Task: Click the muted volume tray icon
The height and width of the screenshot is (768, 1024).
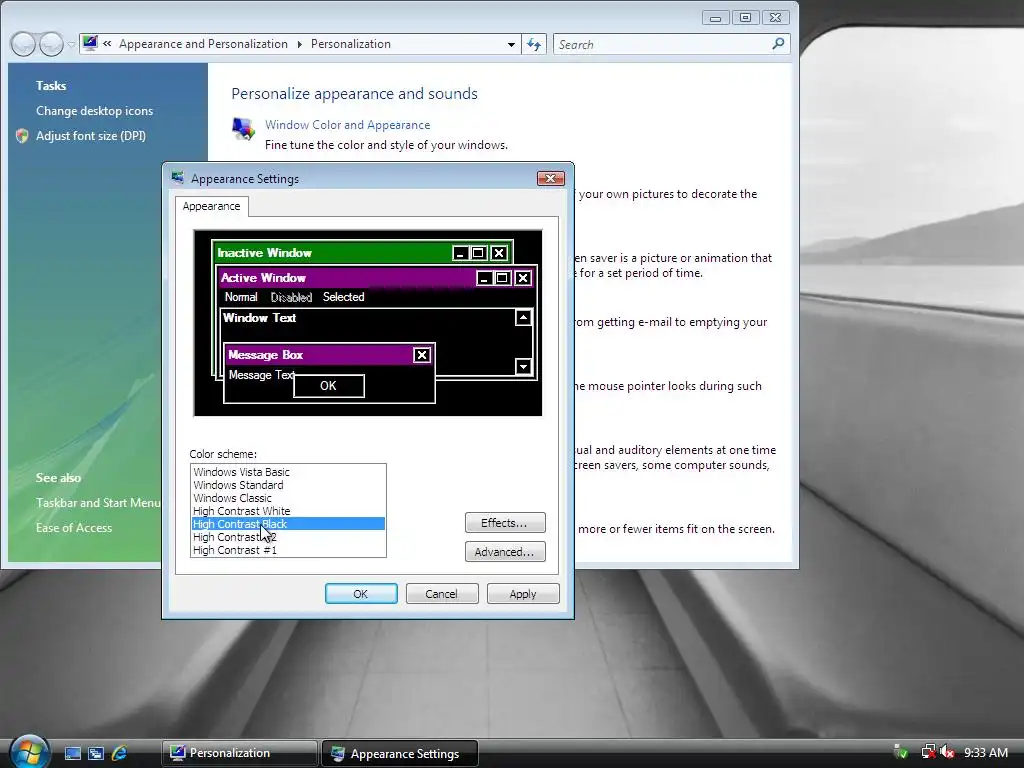Action: pos(947,752)
